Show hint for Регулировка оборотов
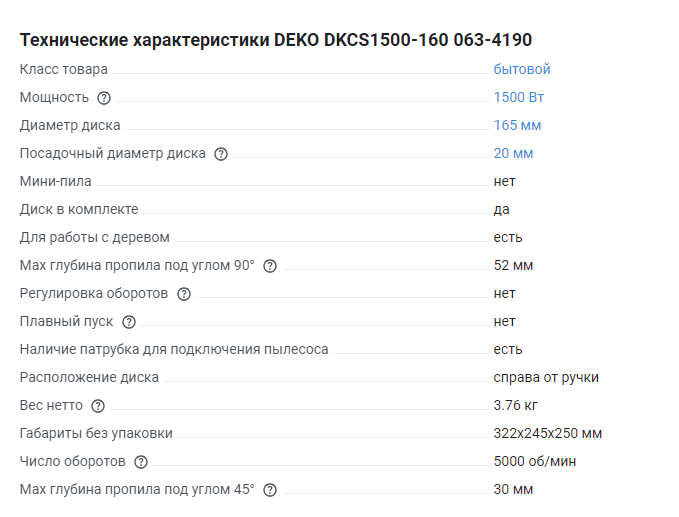The height and width of the screenshot is (517, 679). coord(184,294)
